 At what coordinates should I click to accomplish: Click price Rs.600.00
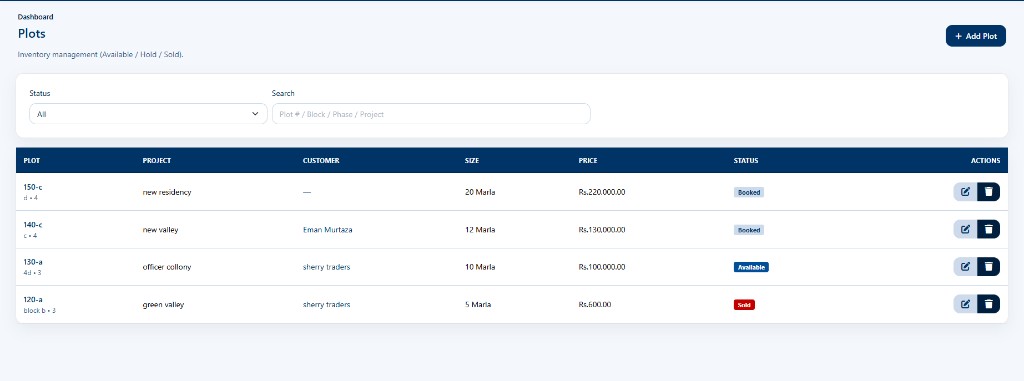pyautogui.click(x=595, y=305)
